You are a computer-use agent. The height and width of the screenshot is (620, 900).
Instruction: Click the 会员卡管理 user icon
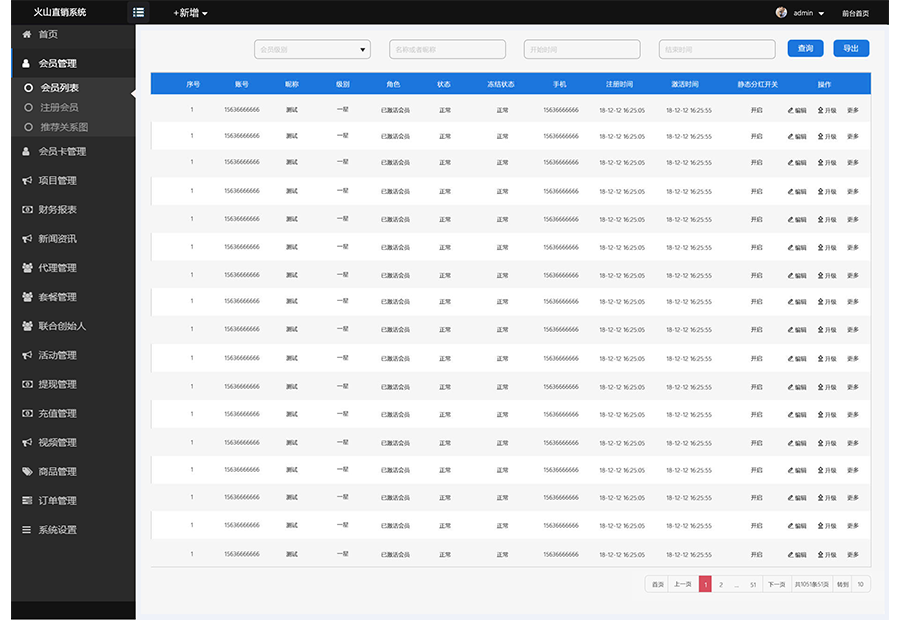pyautogui.click(x=26, y=152)
